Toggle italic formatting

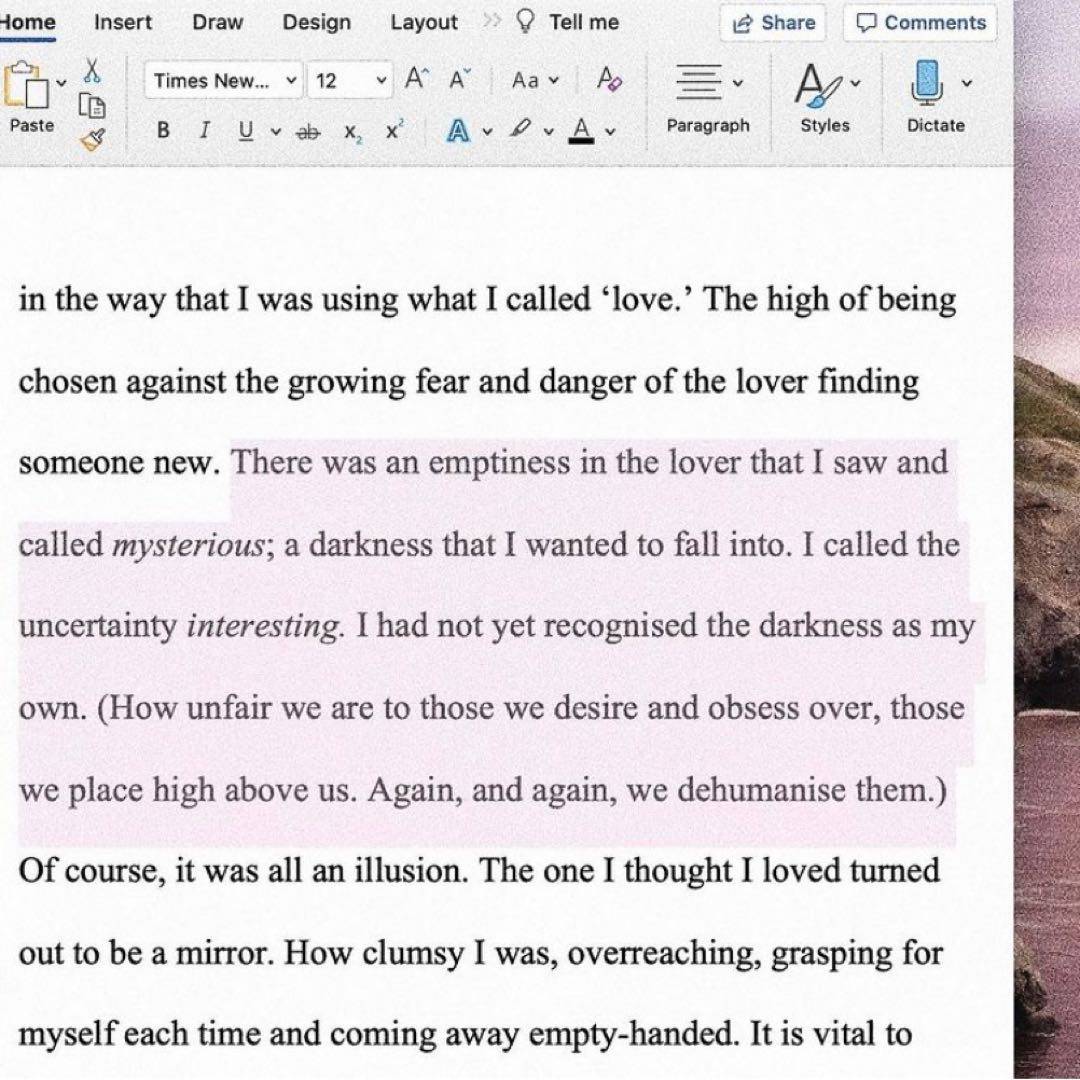tap(204, 131)
